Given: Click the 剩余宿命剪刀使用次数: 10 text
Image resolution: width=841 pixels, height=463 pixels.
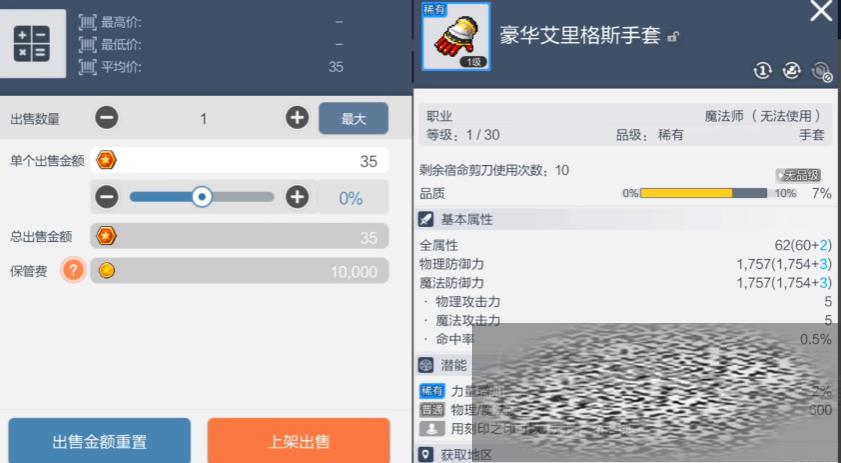Looking at the screenshot, I should click(494, 171).
